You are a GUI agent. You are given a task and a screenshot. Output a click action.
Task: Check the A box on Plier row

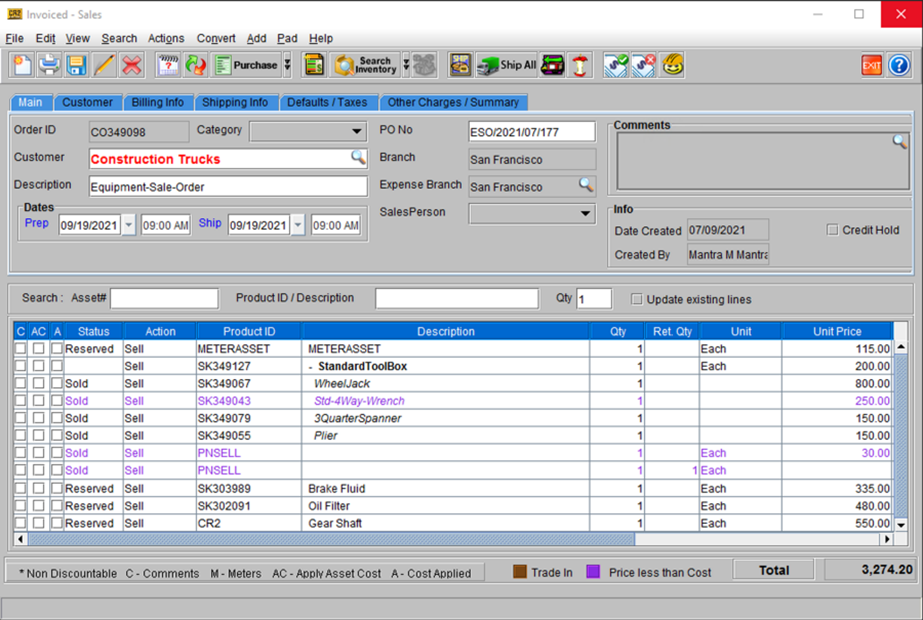coord(57,436)
